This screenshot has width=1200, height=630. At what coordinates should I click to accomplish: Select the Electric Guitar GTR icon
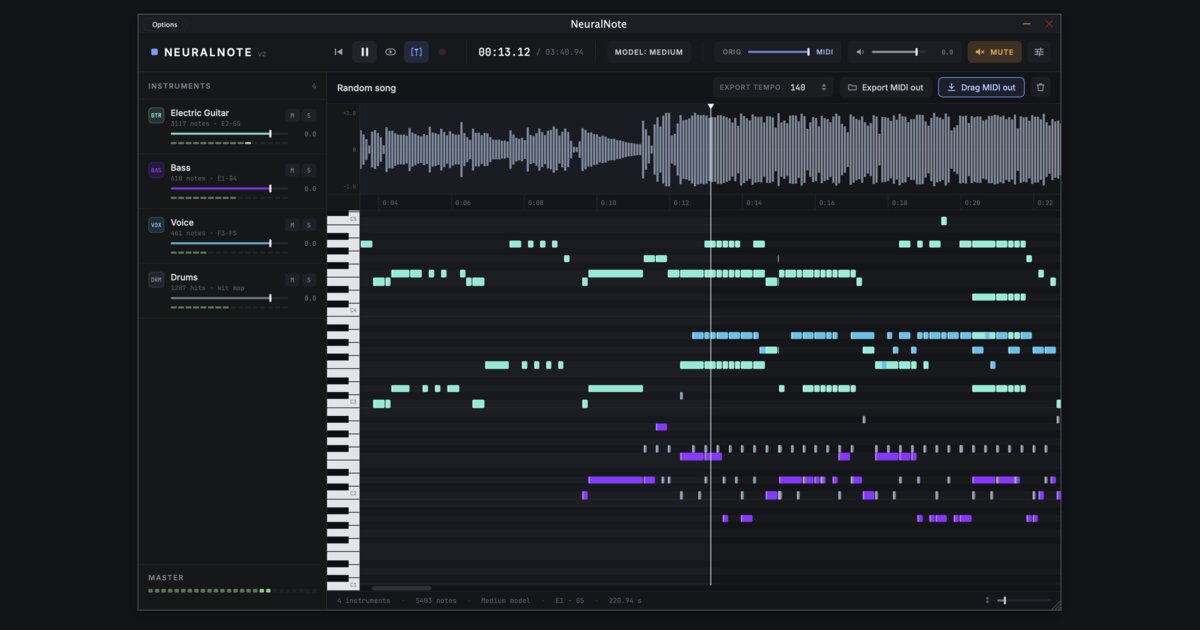point(156,115)
